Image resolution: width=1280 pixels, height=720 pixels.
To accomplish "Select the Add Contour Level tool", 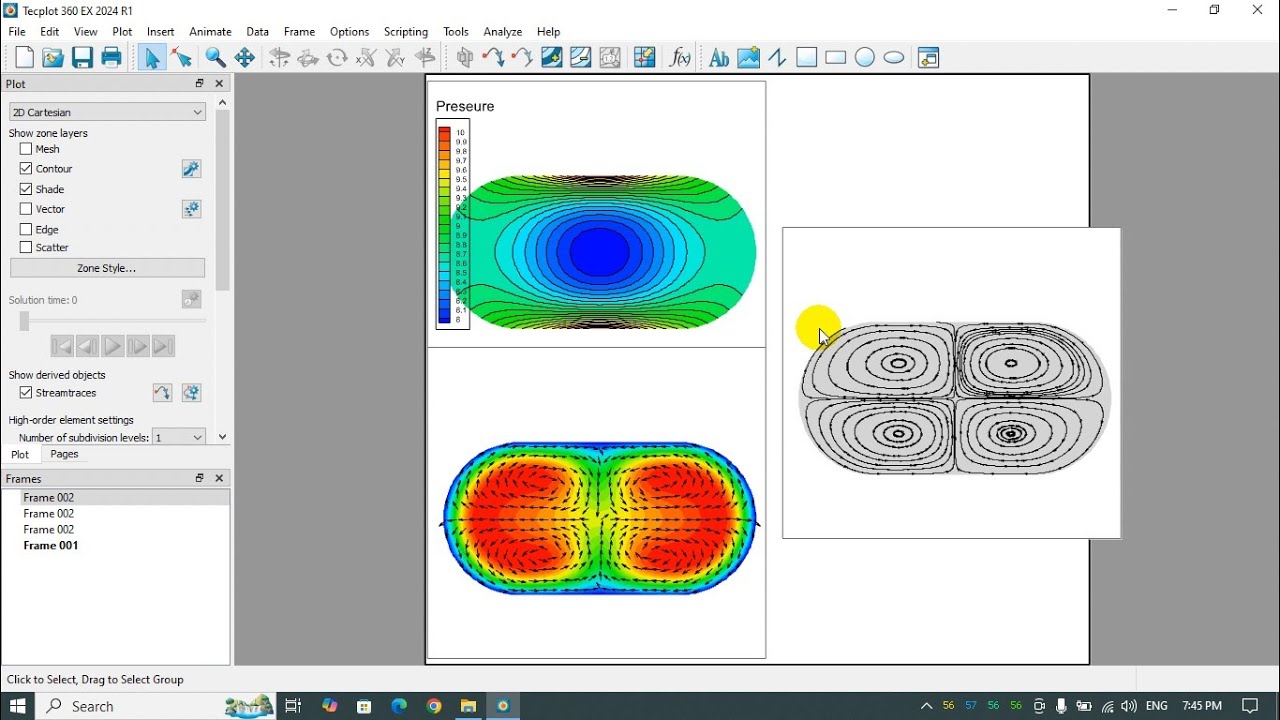I will point(552,58).
